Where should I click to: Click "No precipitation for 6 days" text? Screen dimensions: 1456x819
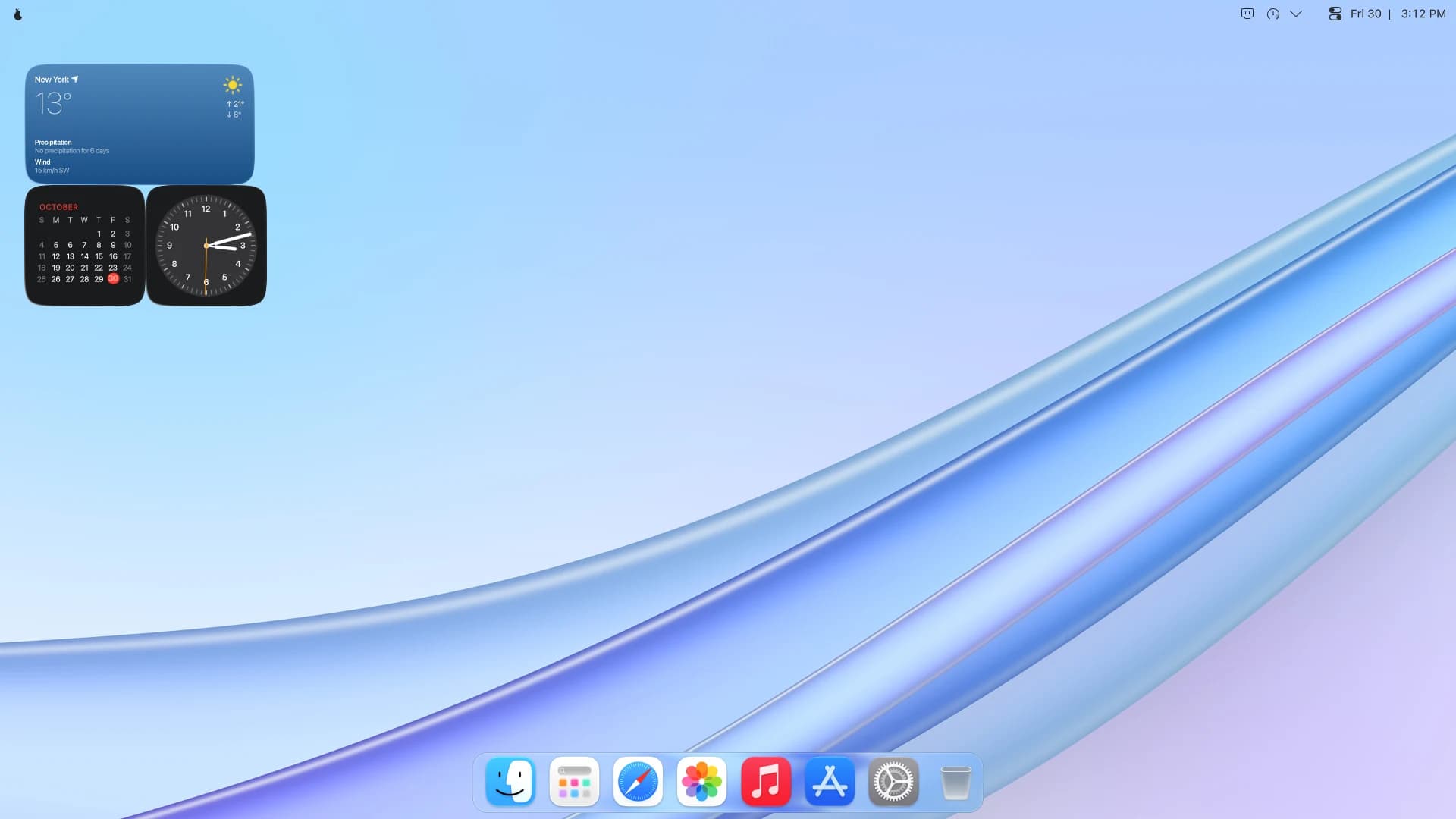pyautogui.click(x=72, y=151)
